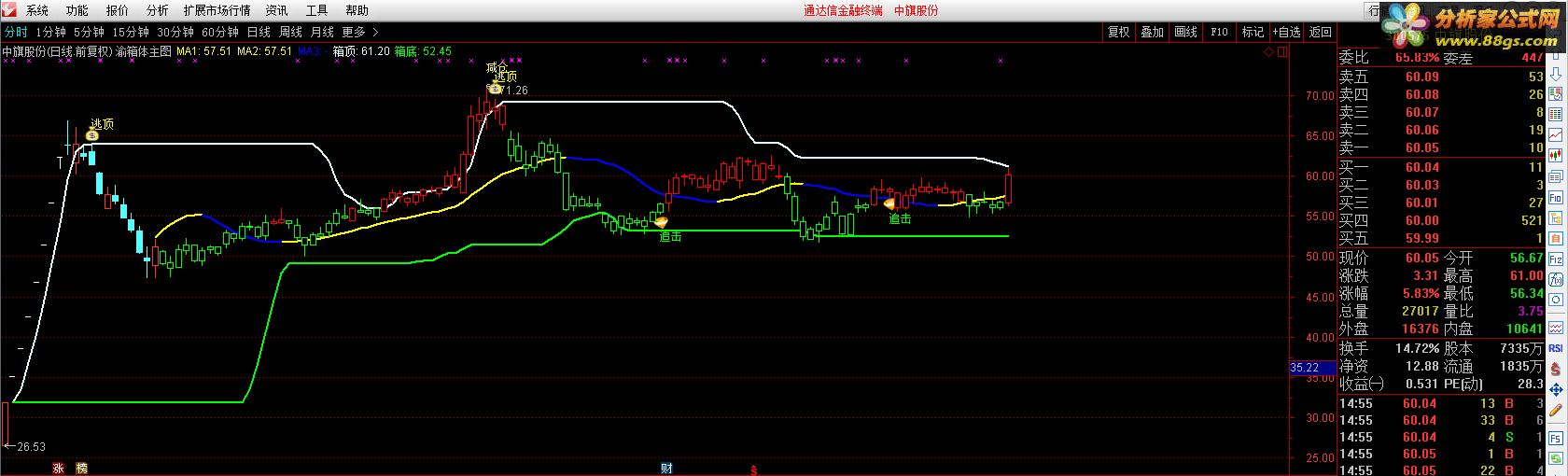Click the 买一 60.04 quote row
The height and width of the screenshot is (476, 1568).
coord(1442,167)
